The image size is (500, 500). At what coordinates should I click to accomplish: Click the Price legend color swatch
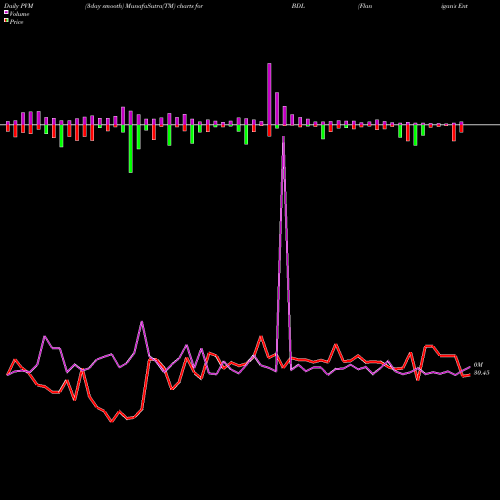point(6,21)
